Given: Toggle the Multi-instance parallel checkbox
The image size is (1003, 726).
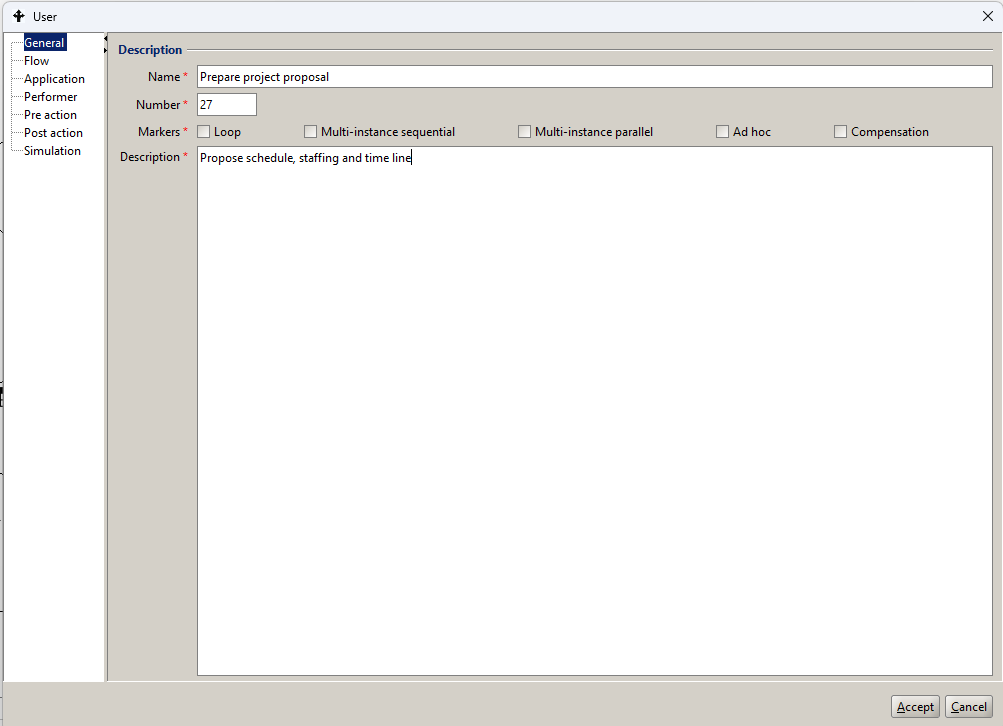Looking at the screenshot, I should tap(525, 132).
